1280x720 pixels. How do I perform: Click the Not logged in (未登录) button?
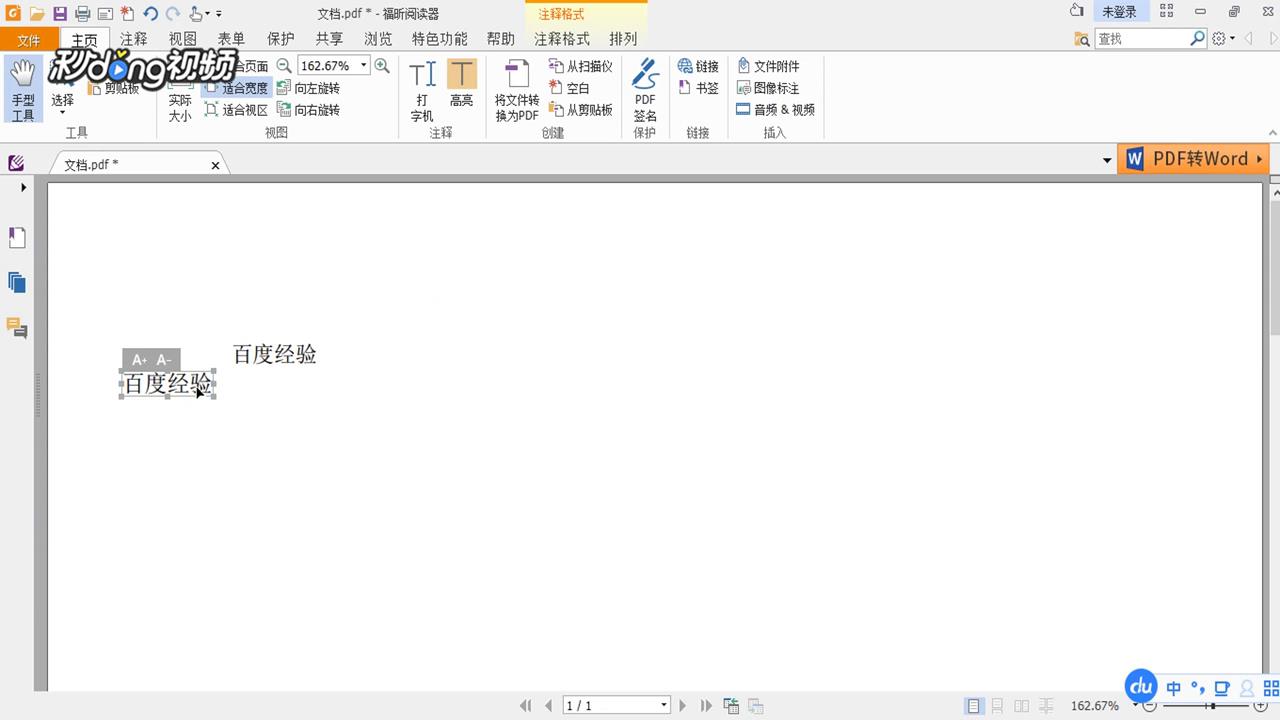coord(1120,12)
